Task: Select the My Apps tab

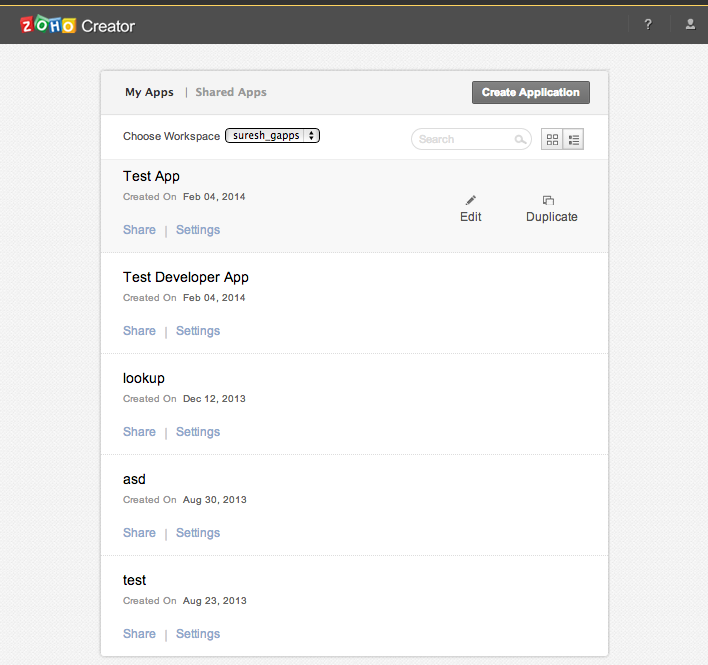Action: [x=149, y=92]
